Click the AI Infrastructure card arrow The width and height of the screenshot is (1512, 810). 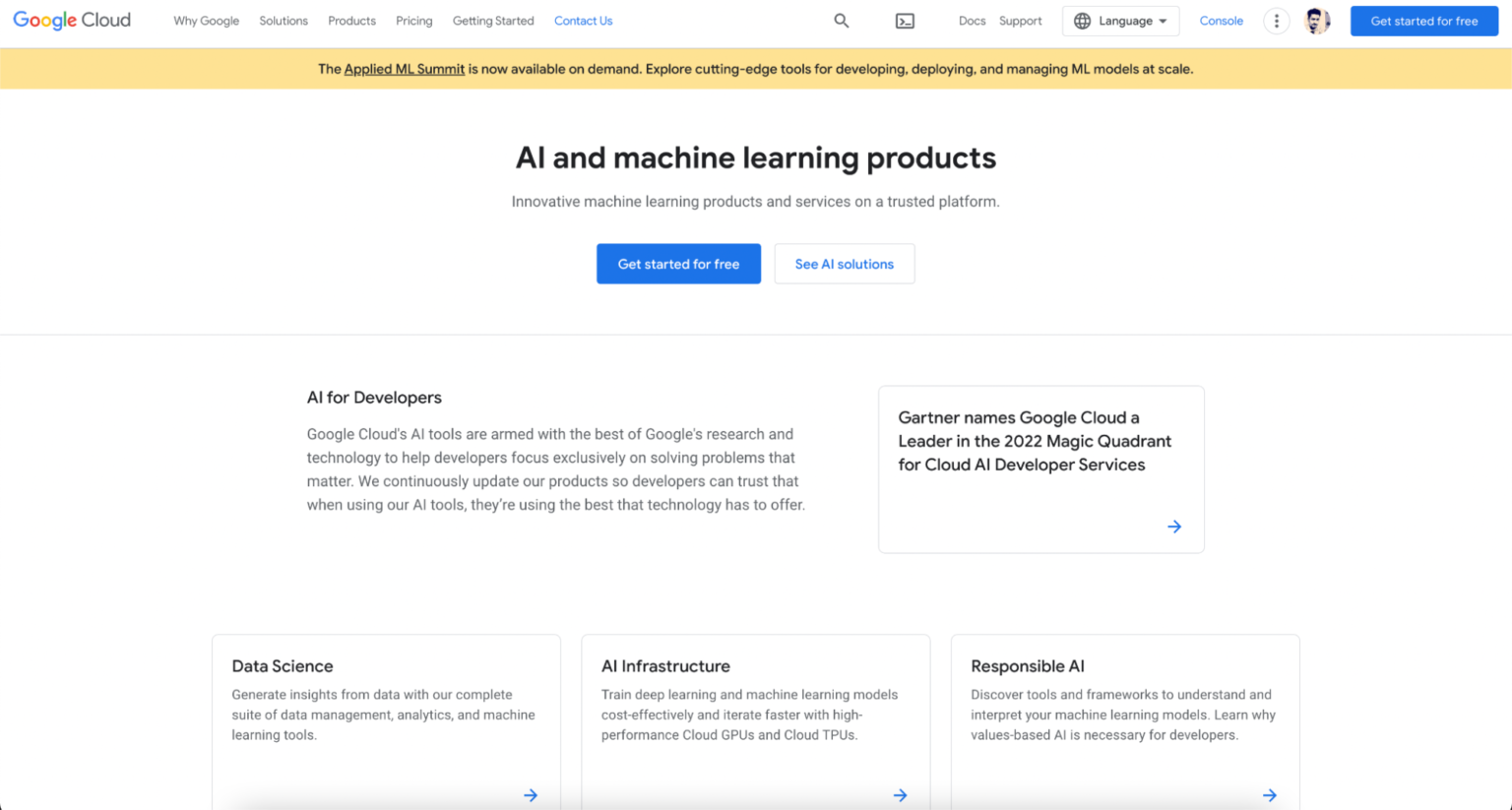pos(900,794)
